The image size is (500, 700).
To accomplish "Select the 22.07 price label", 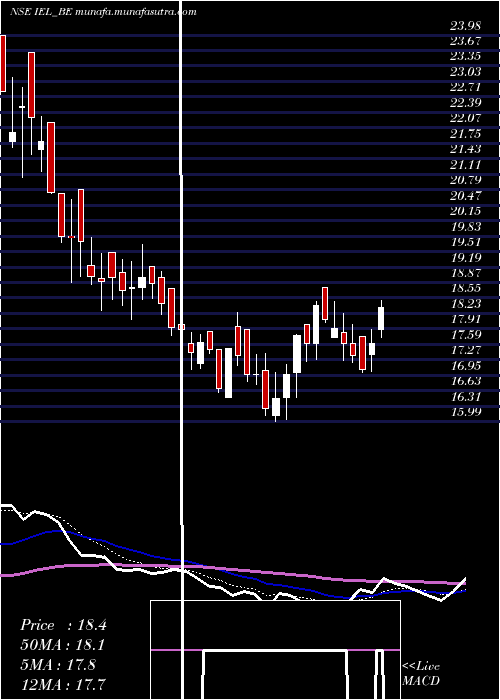I will coord(466,118).
